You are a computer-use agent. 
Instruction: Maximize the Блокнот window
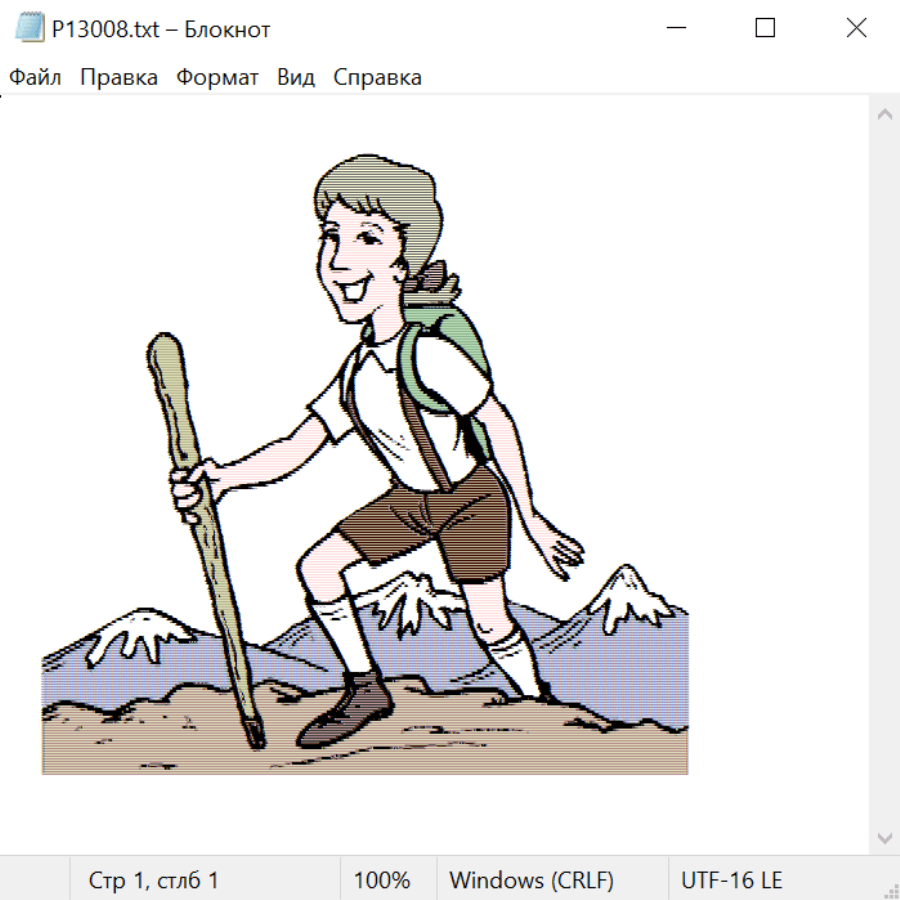click(x=765, y=29)
